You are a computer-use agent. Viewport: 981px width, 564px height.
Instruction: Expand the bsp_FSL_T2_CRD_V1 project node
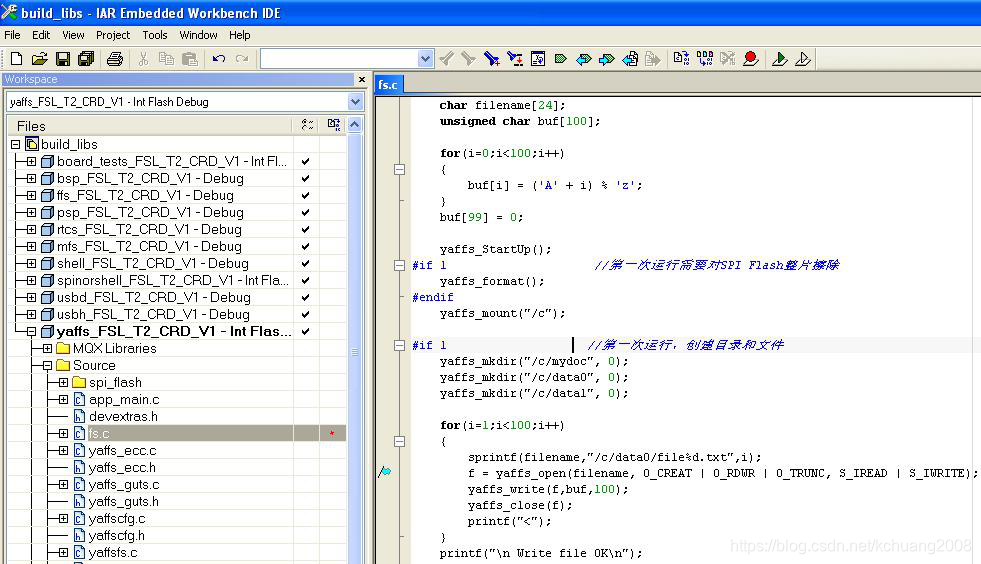[31, 178]
